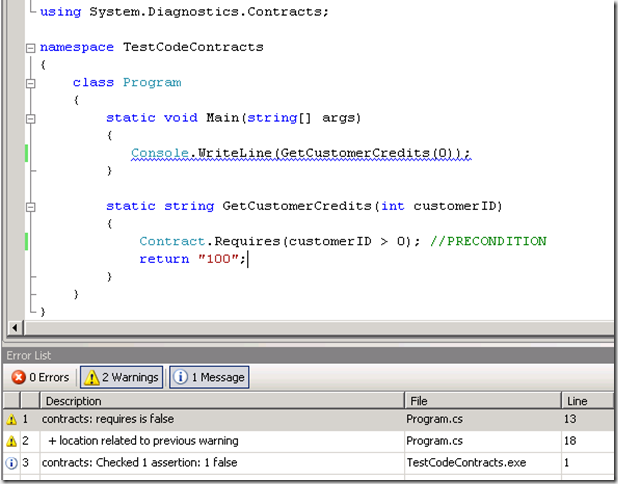Sort error list by File column
618x484 pixels.
tap(480, 401)
